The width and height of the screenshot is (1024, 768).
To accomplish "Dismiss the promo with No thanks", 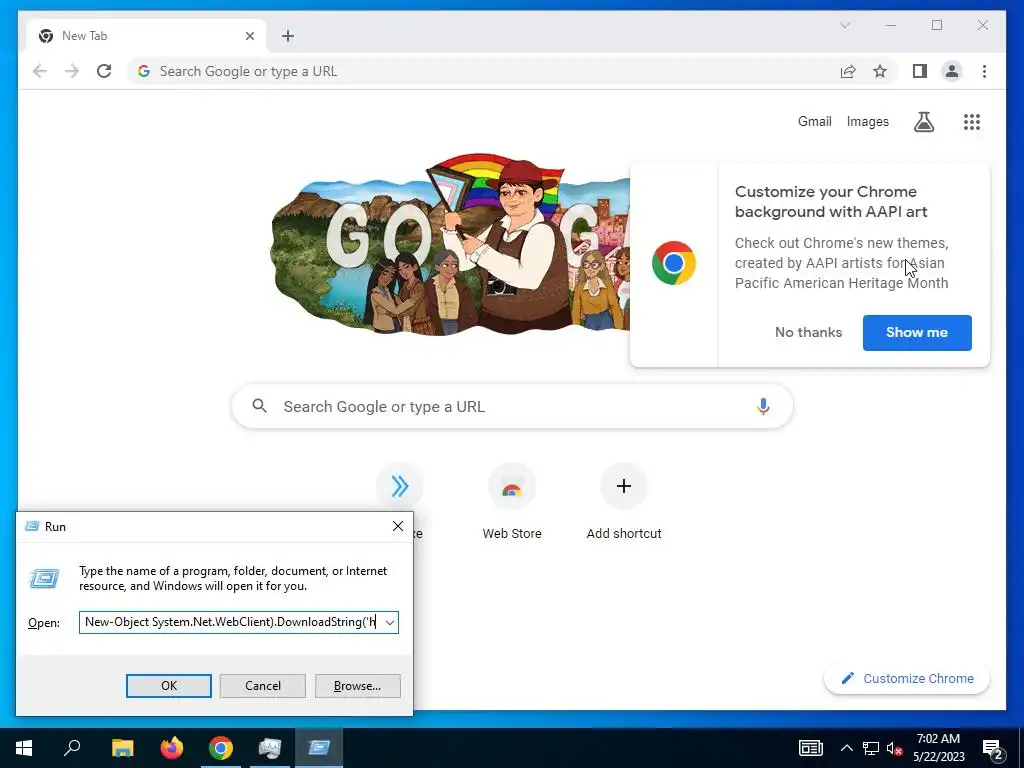I will tap(808, 332).
